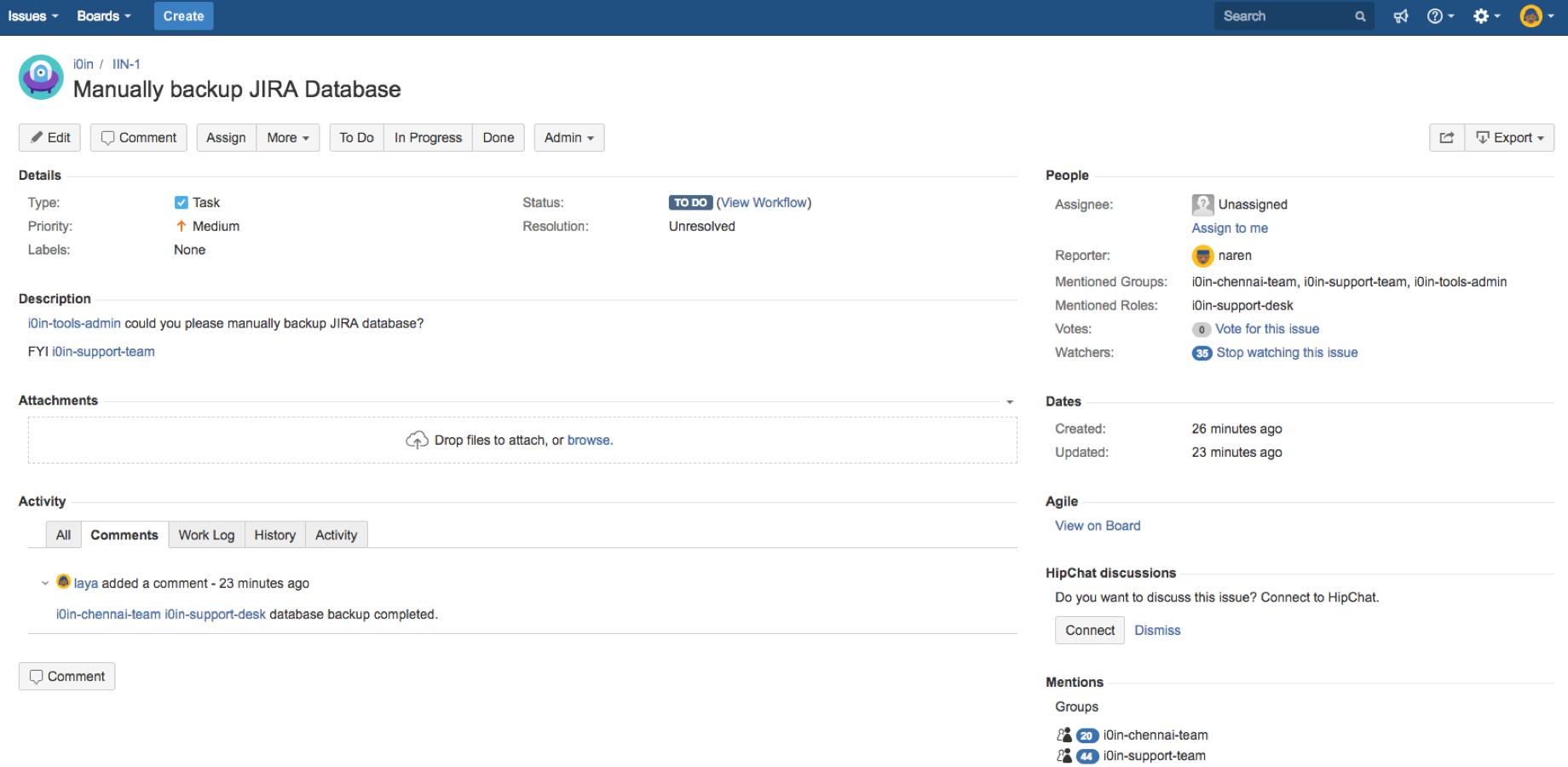Collapse laya's comment with the chevron
The width and height of the screenshot is (1568, 767).
click(x=45, y=584)
